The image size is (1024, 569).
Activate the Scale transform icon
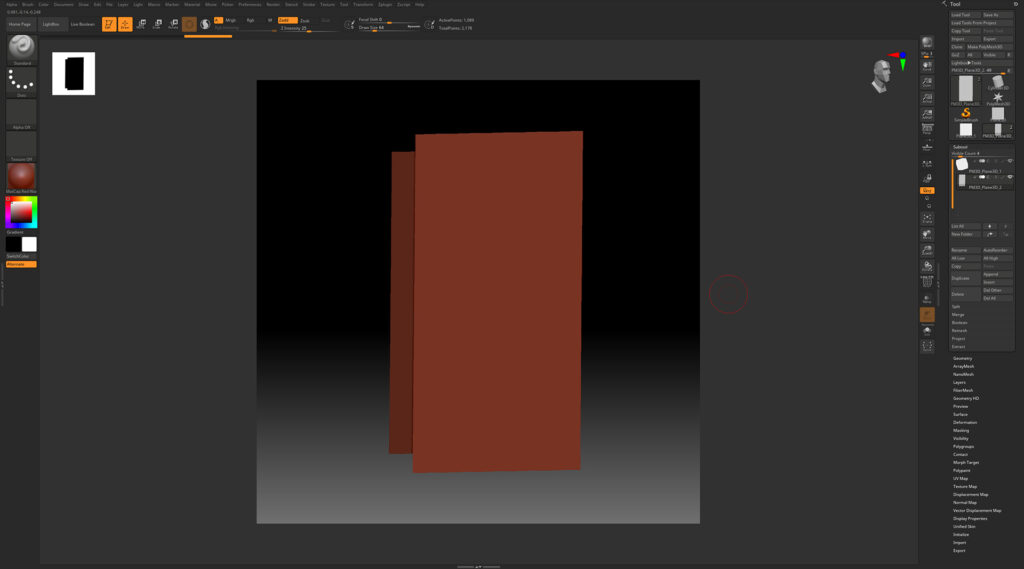[x=157, y=24]
